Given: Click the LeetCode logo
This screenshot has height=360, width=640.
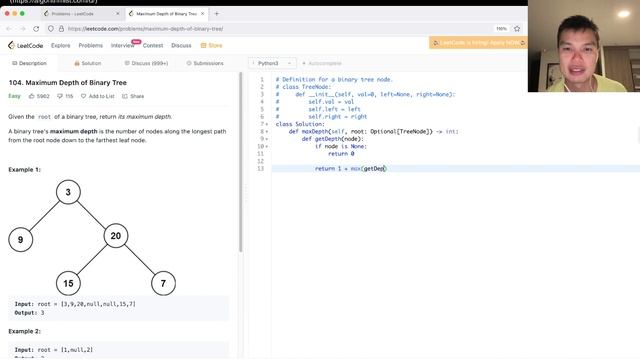Looking at the screenshot, I should (x=25, y=45).
